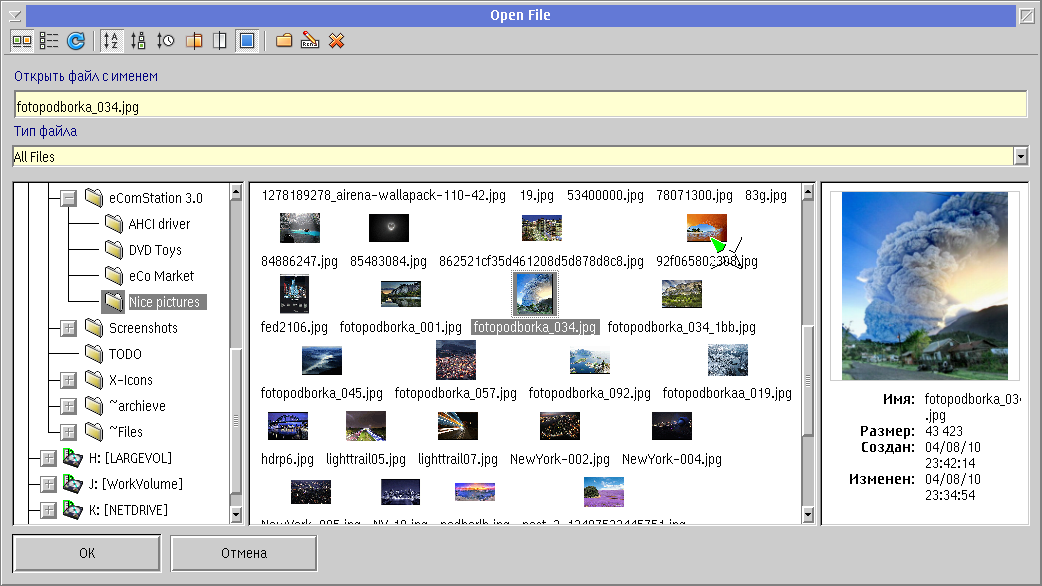
Task: Sort files by date and time
Action: pyautogui.click(x=166, y=41)
